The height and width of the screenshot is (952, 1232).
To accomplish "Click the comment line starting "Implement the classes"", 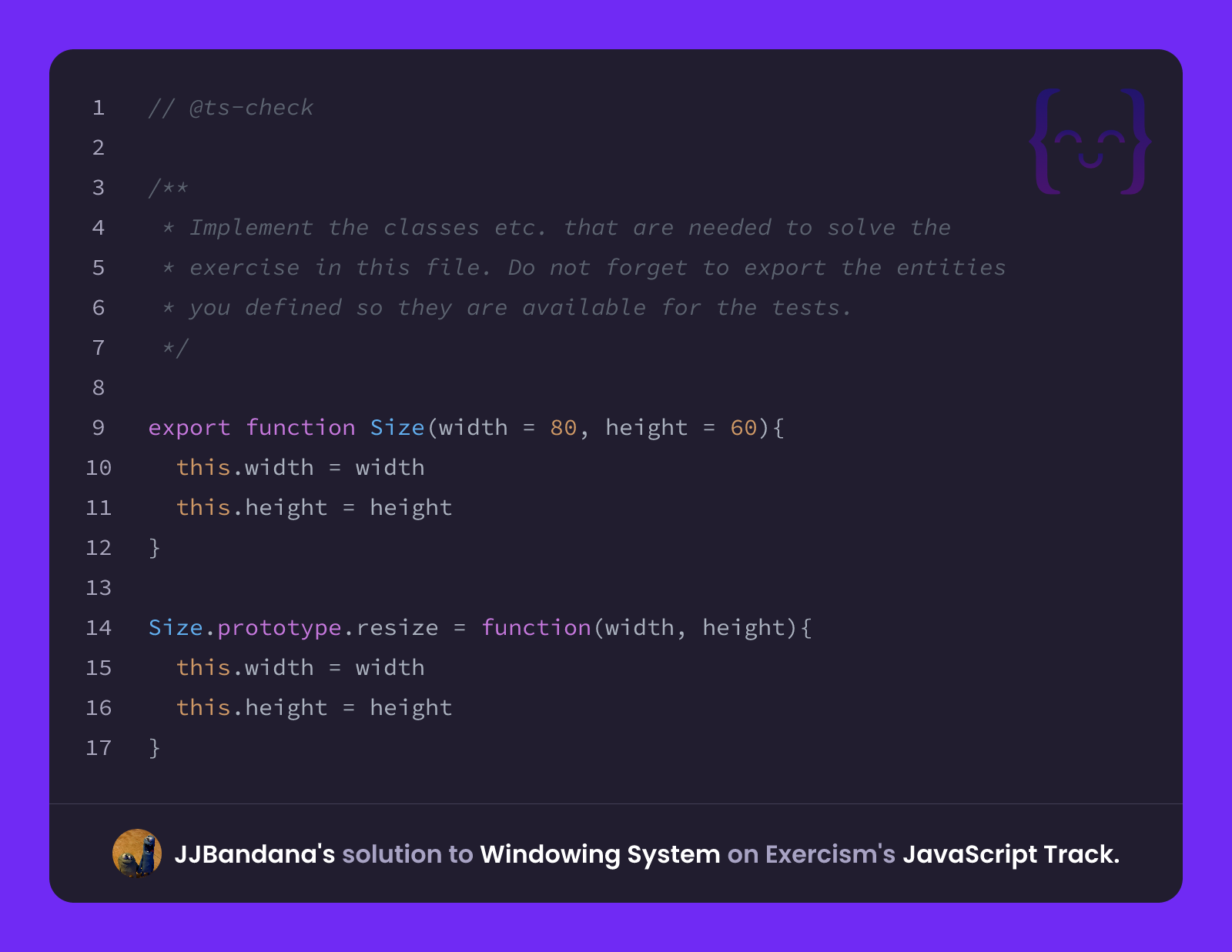I will 556,228.
